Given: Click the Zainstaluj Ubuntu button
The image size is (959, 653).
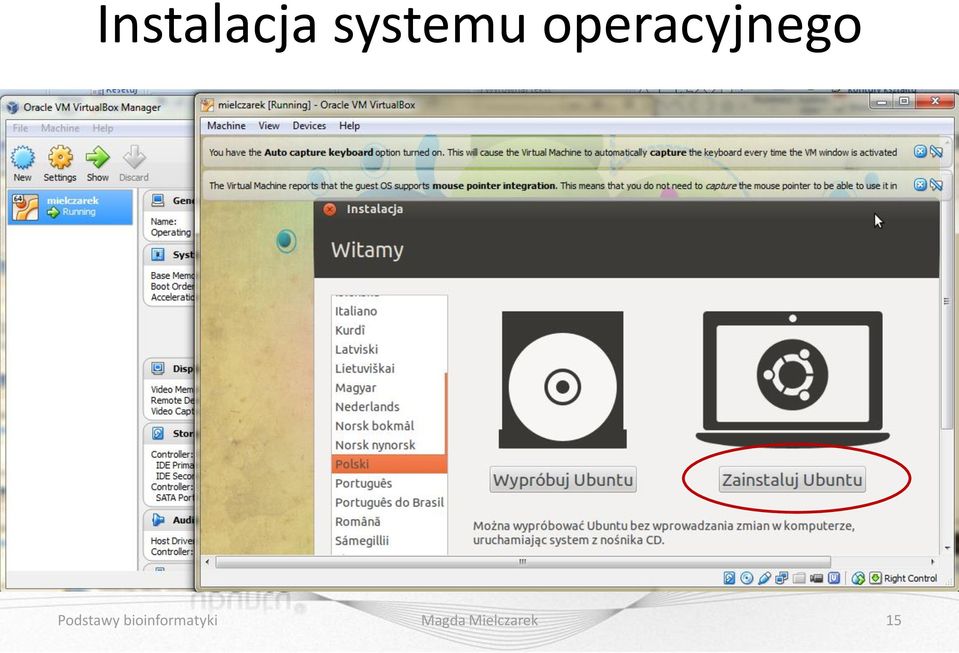Looking at the screenshot, I should coord(792,479).
